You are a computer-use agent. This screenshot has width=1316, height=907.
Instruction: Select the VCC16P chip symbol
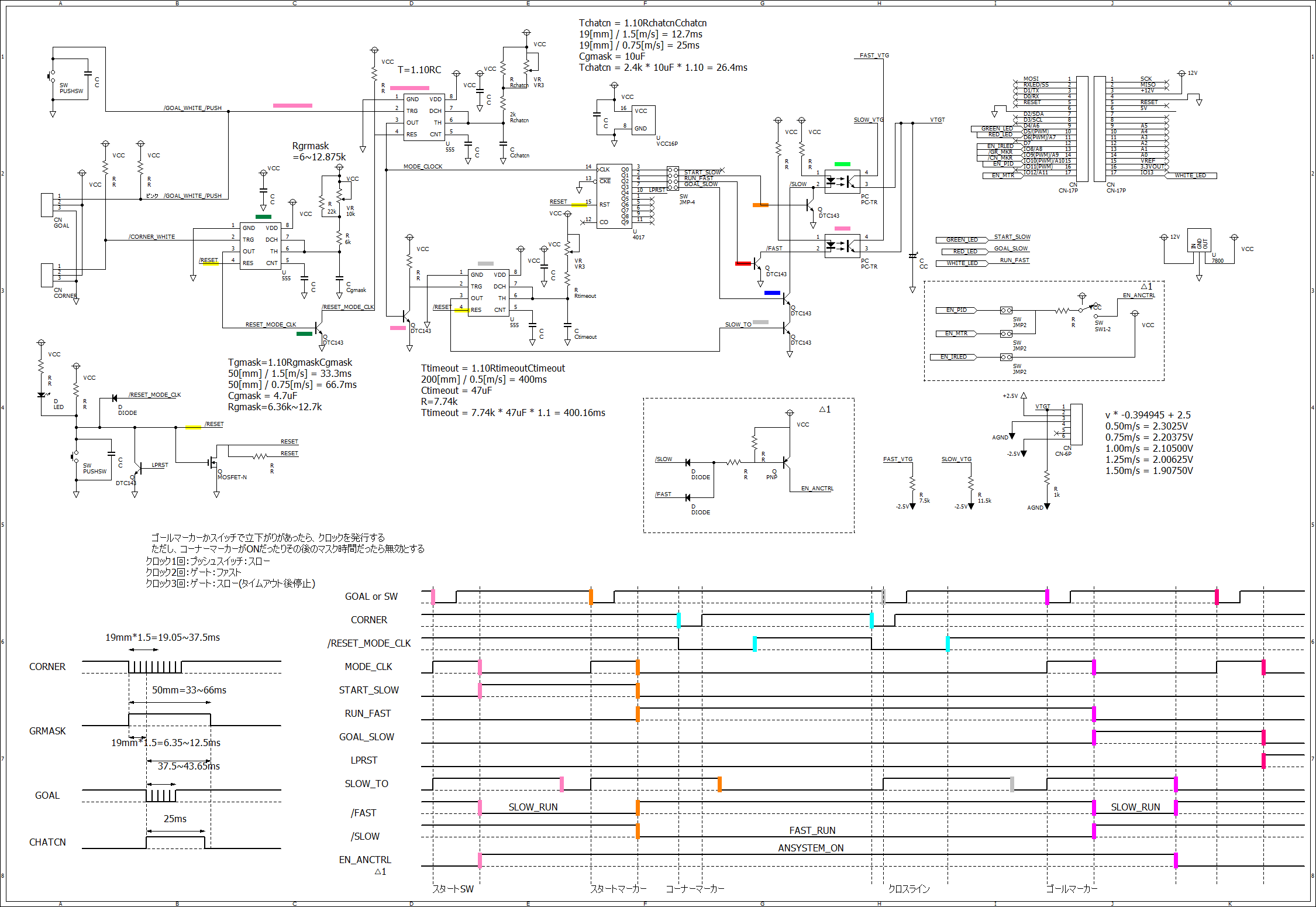[643, 120]
